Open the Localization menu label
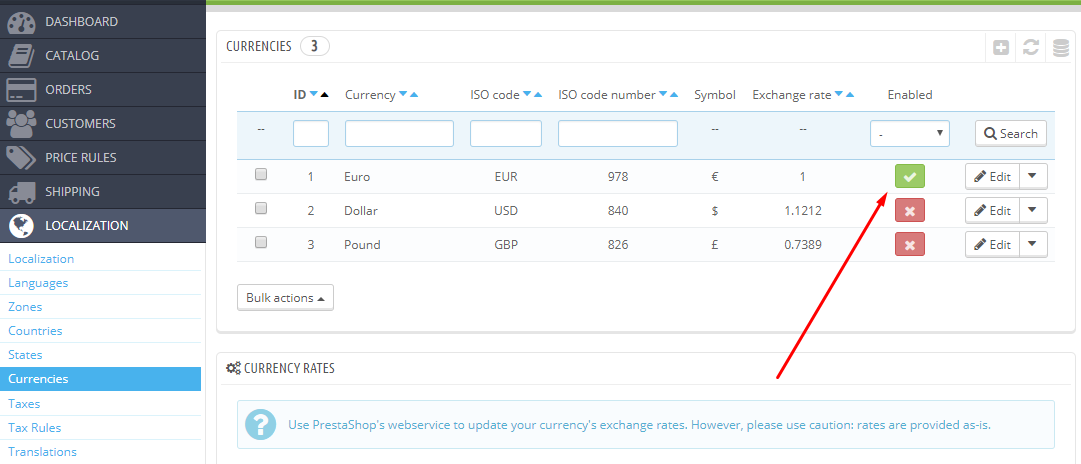1081x464 pixels. [x=87, y=225]
